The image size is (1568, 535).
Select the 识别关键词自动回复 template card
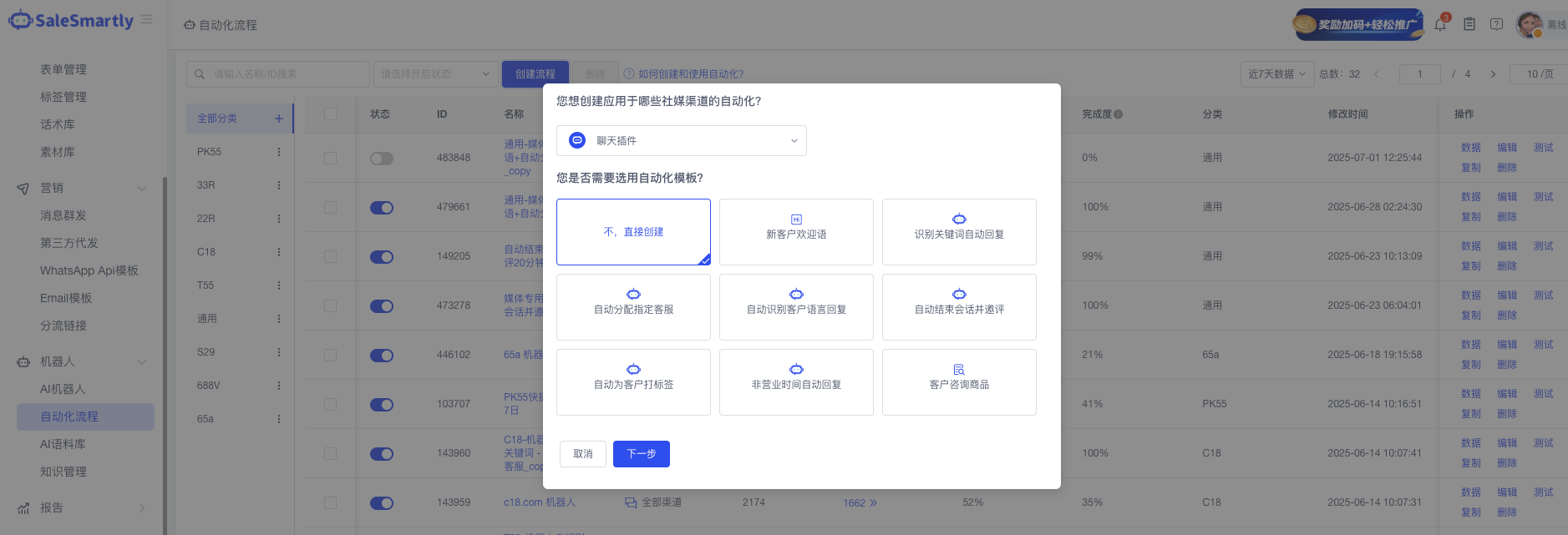(x=959, y=232)
